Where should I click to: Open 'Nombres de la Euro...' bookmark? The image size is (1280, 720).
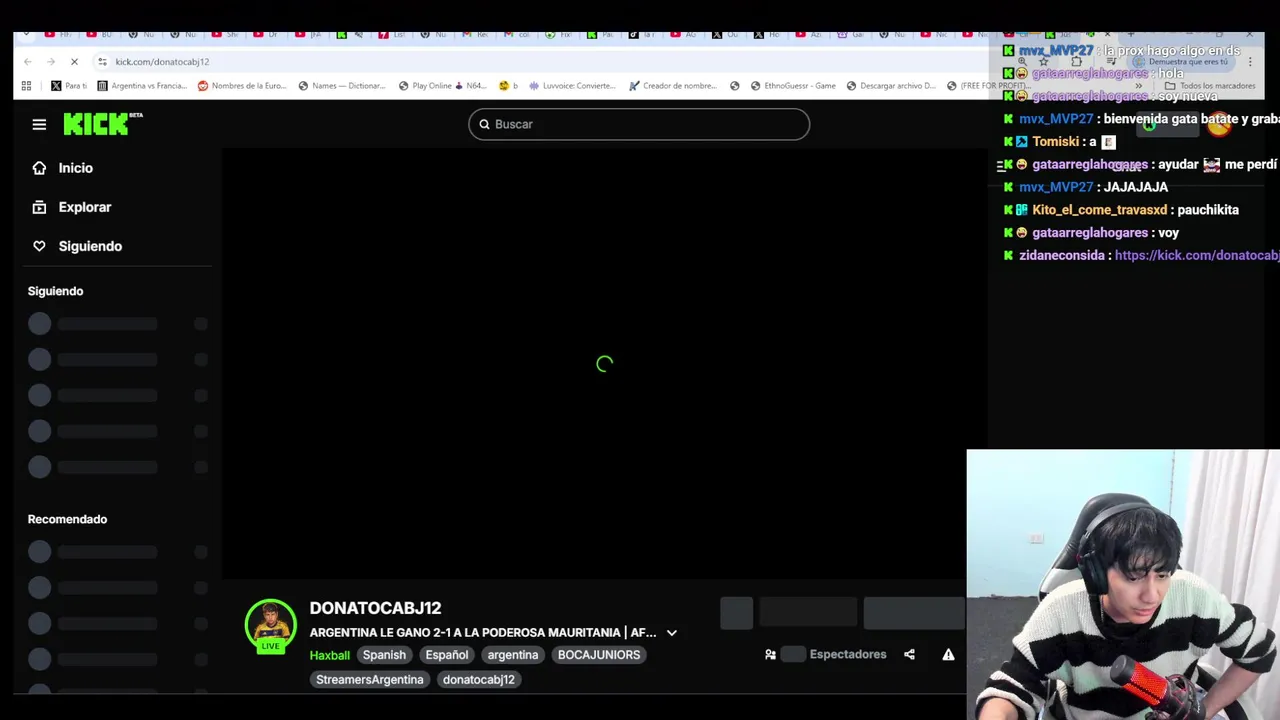click(x=242, y=86)
